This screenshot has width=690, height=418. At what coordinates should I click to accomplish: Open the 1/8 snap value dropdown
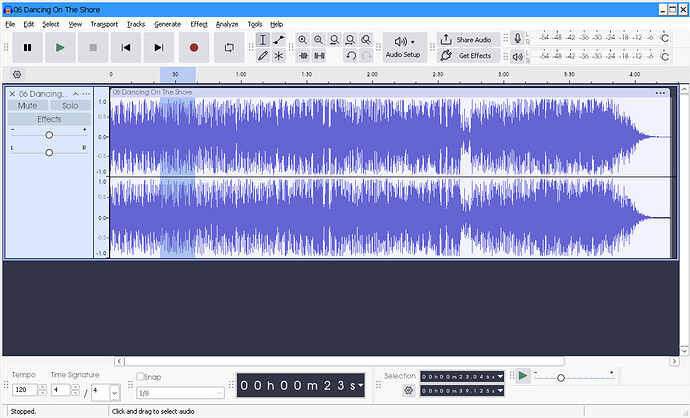point(180,393)
